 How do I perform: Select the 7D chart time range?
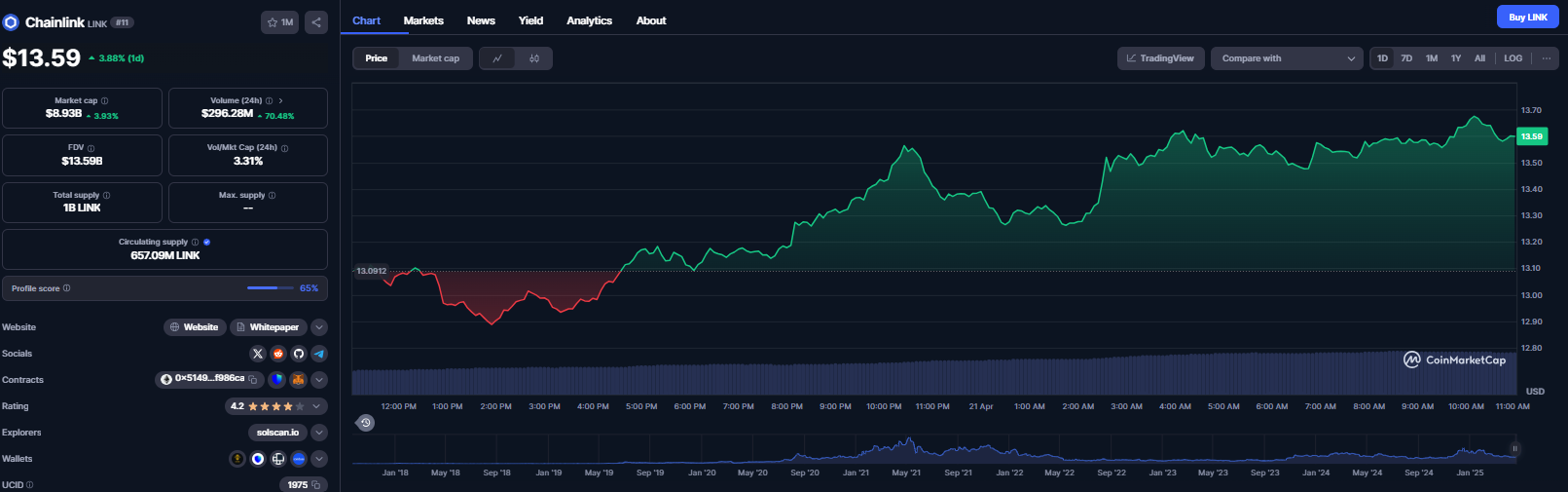pos(1406,58)
